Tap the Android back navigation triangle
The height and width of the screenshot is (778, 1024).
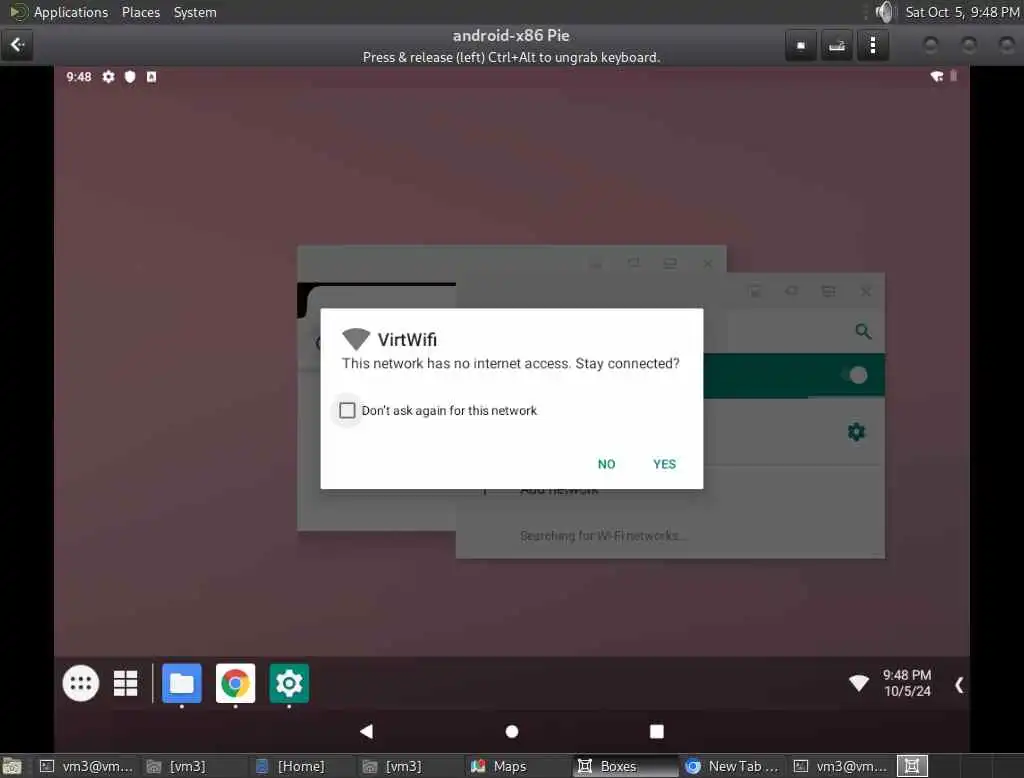(x=366, y=731)
